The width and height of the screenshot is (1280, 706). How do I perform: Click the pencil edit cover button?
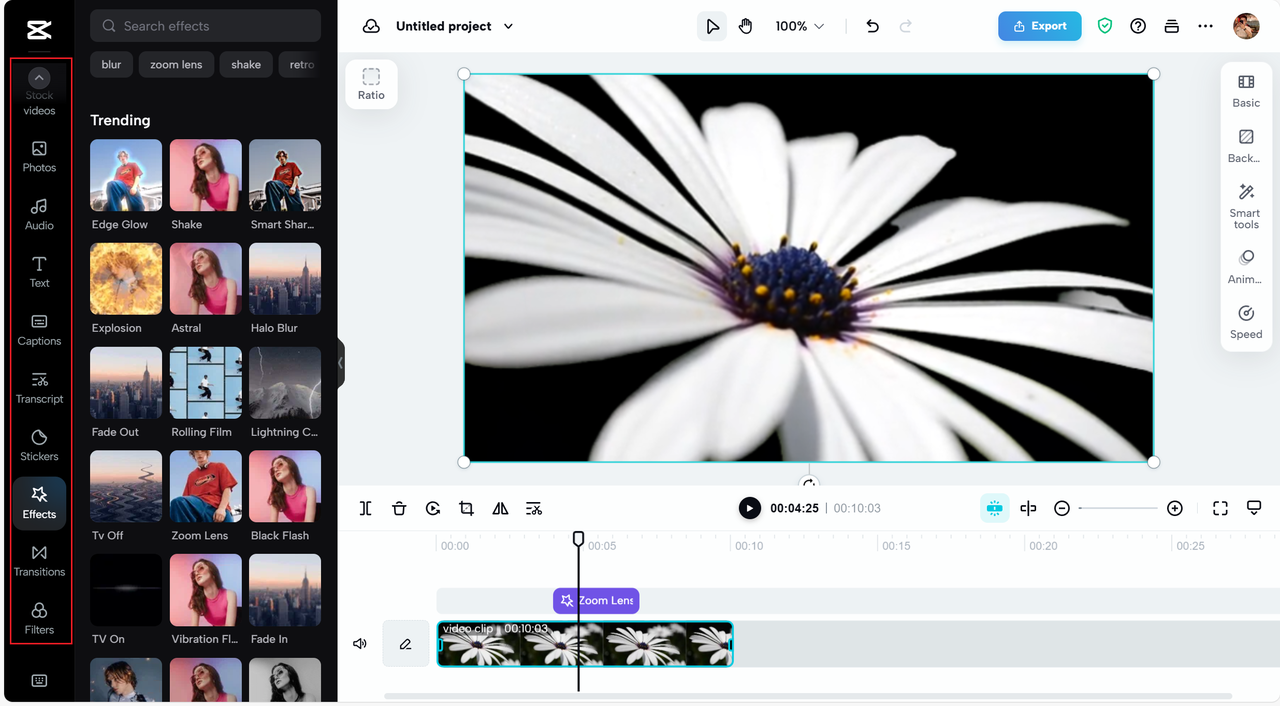[x=406, y=644]
